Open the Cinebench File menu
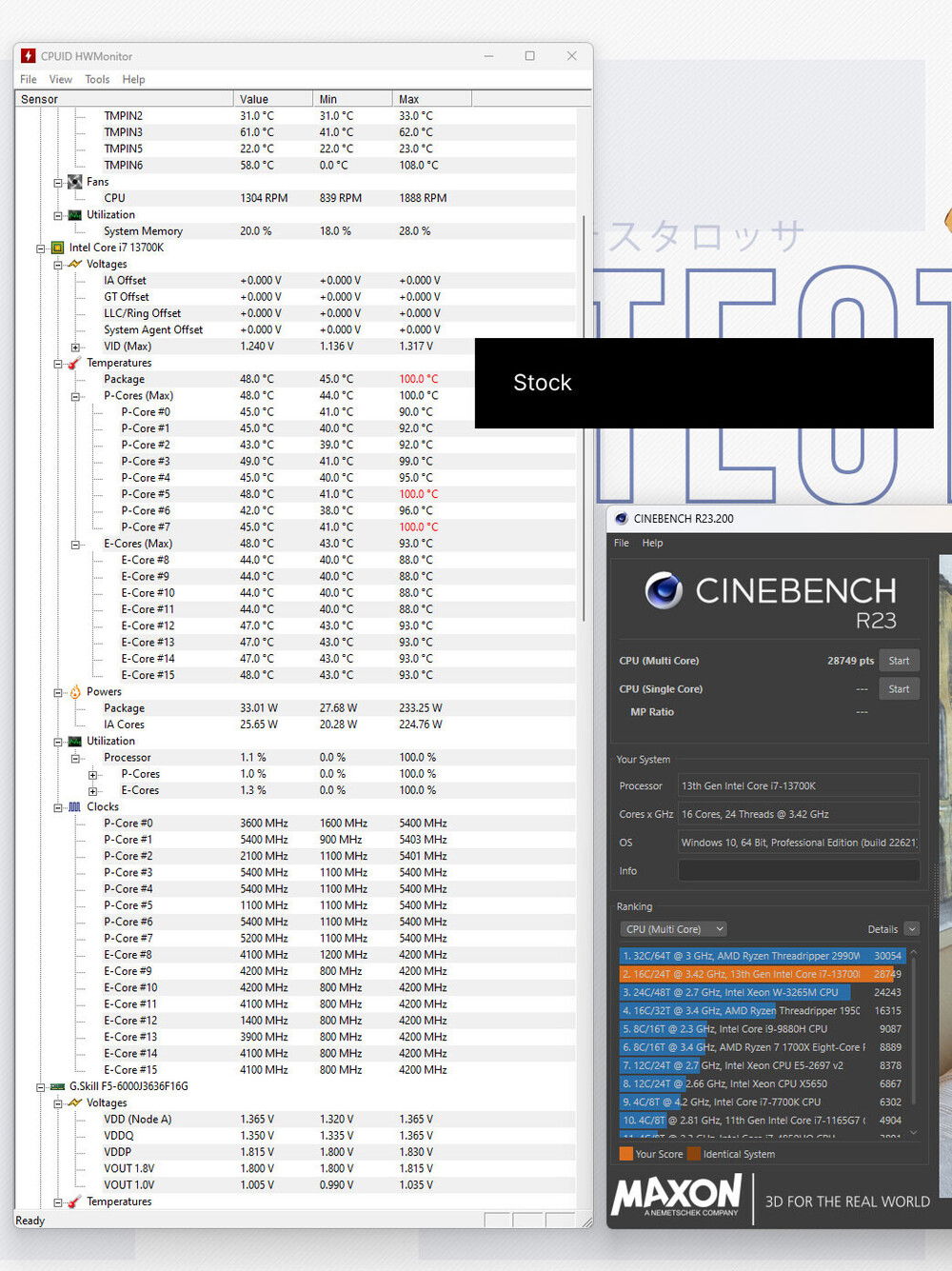This screenshot has height=1271, width=952. [622, 543]
